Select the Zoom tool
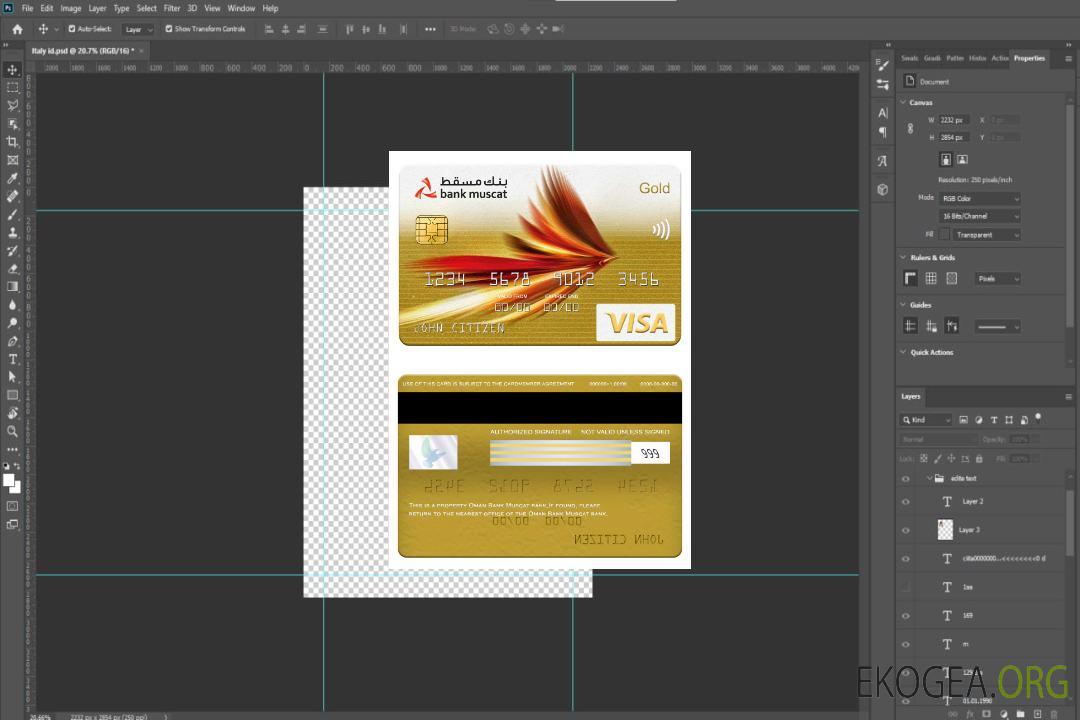 [x=12, y=431]
